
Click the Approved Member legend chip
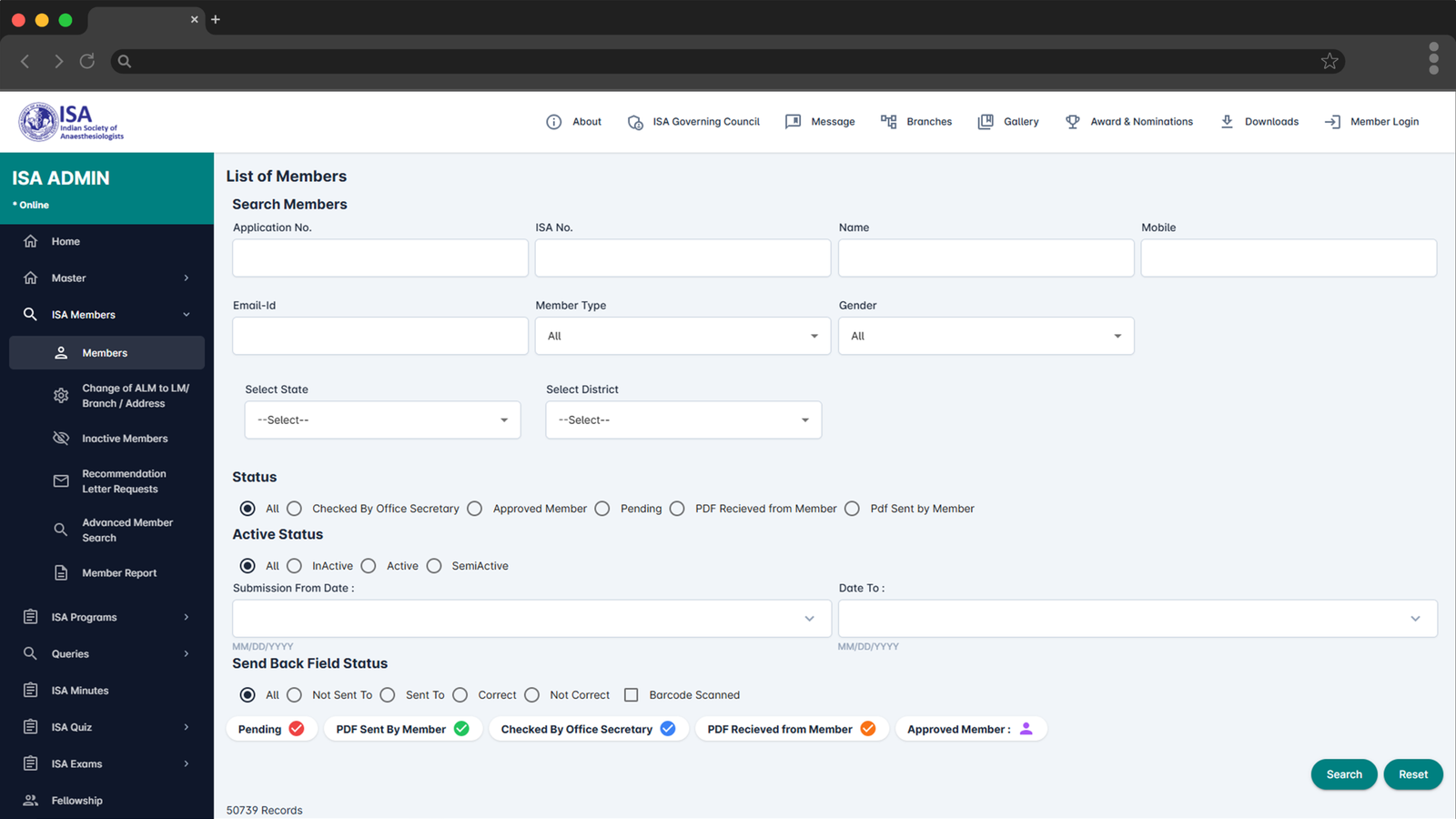pyautogui.click(x=970, y=729)
